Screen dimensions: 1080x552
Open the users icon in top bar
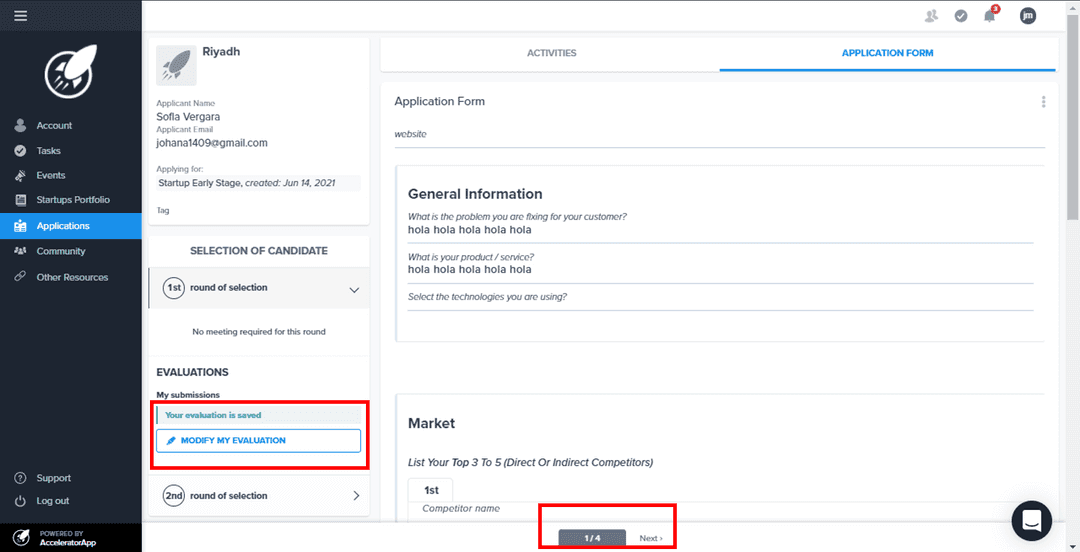(932, 15)
